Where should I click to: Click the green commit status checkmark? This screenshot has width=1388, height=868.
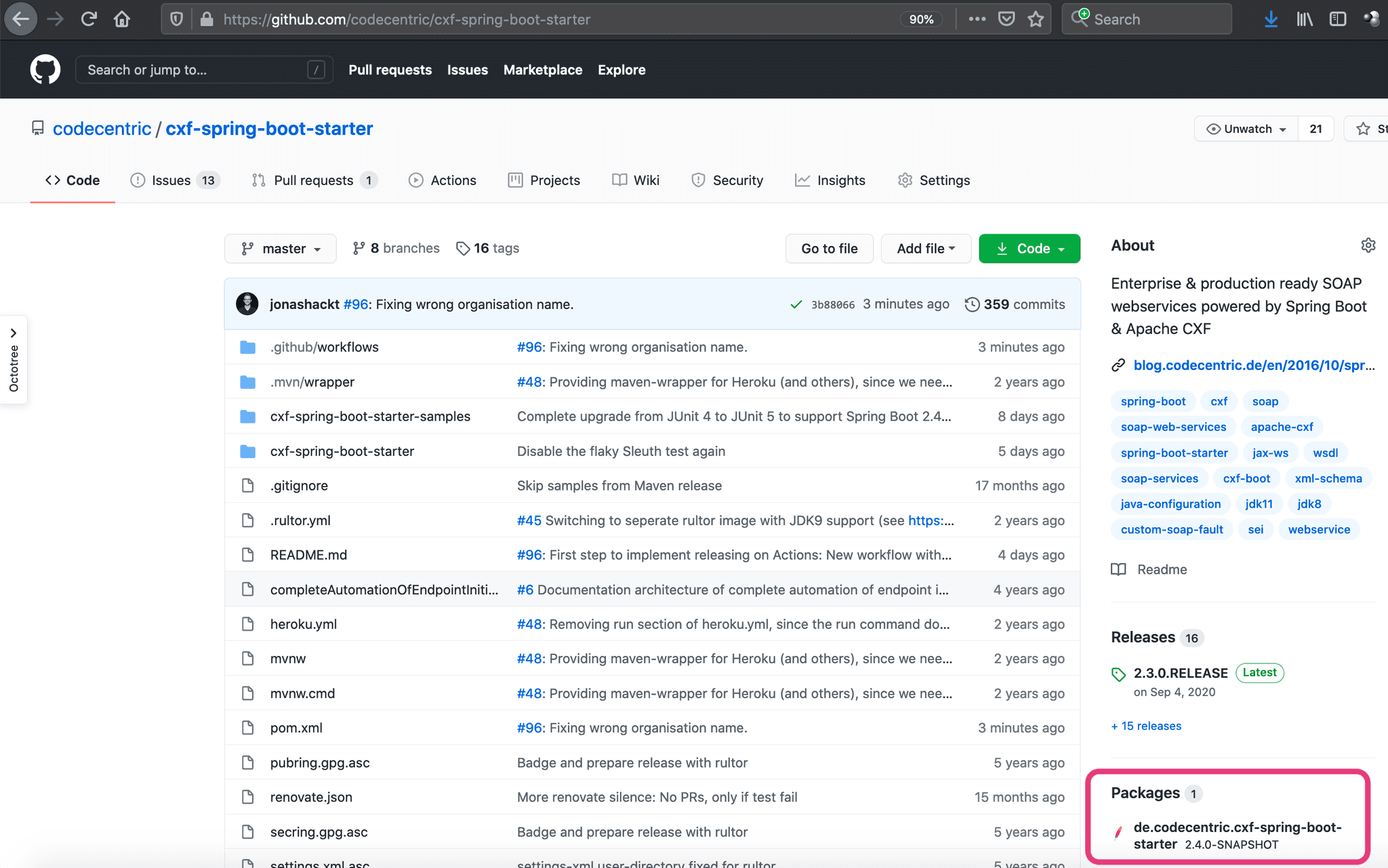796,305
